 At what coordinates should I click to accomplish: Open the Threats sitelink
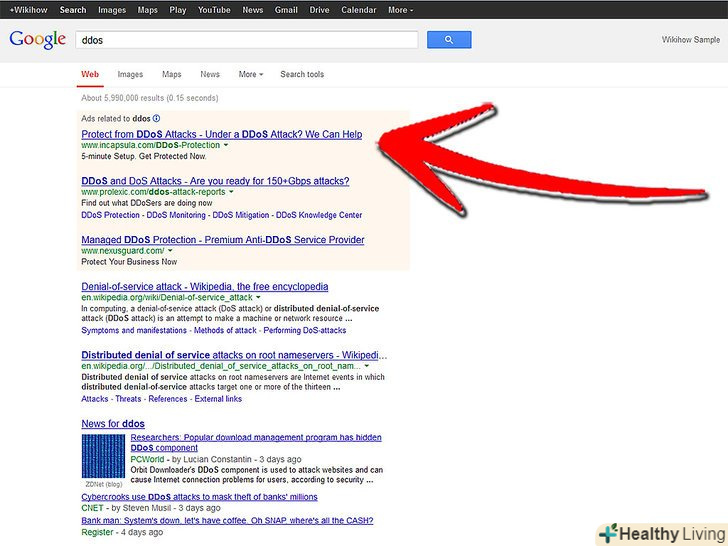click(128, 399)
